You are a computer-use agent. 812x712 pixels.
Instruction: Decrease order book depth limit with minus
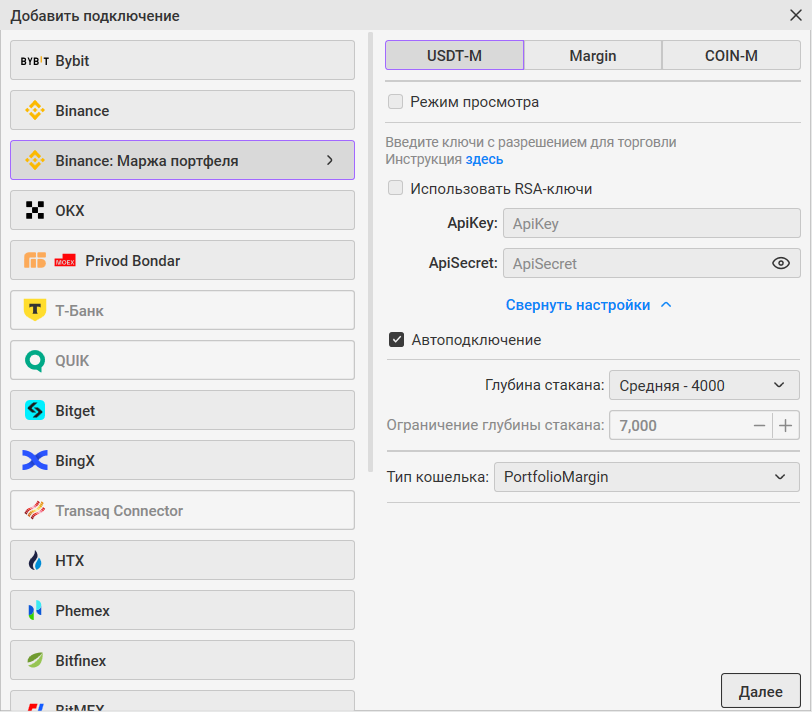click(759, 426)
